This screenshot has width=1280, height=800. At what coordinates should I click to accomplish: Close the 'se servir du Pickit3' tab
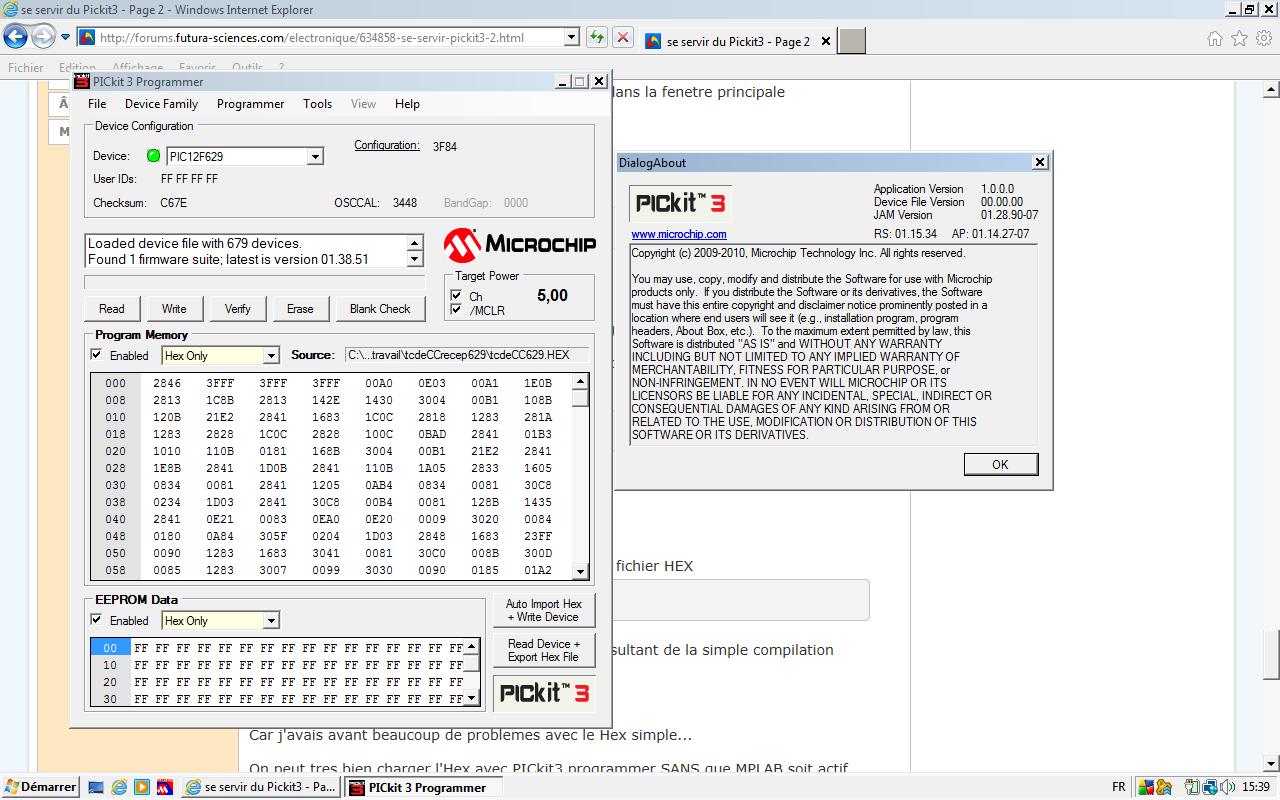[x=825, y=42]
